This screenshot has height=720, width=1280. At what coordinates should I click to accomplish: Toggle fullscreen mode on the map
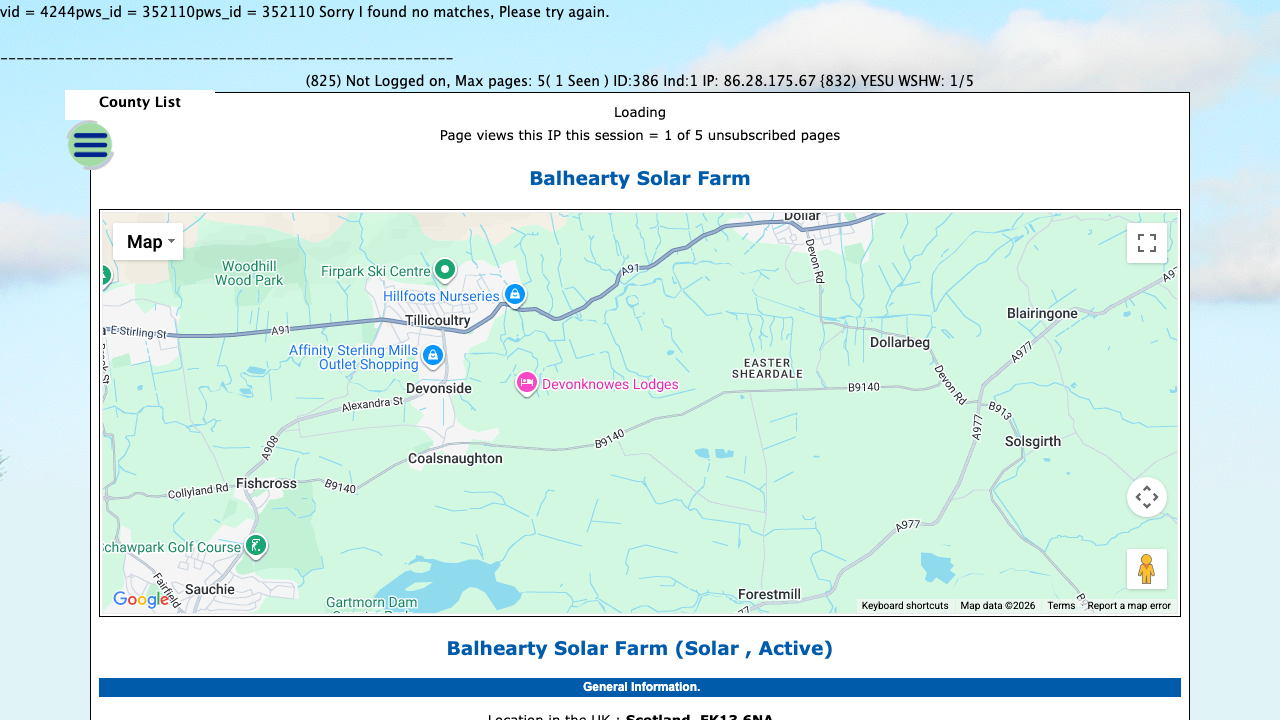click(x=1146, y=243)
